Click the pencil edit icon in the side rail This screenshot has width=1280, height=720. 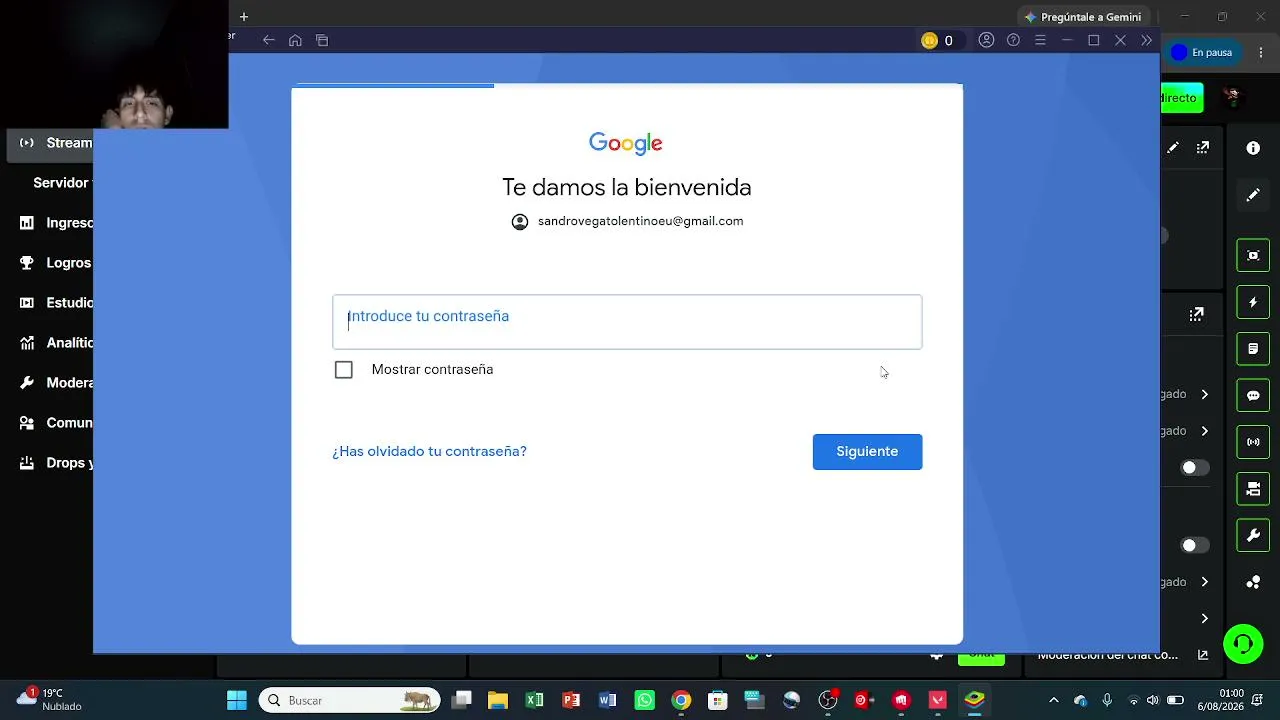tap(1253, 195)
